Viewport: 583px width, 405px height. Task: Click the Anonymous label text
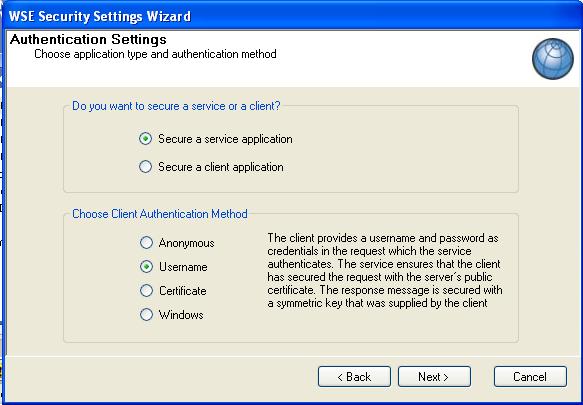(187, 243)
